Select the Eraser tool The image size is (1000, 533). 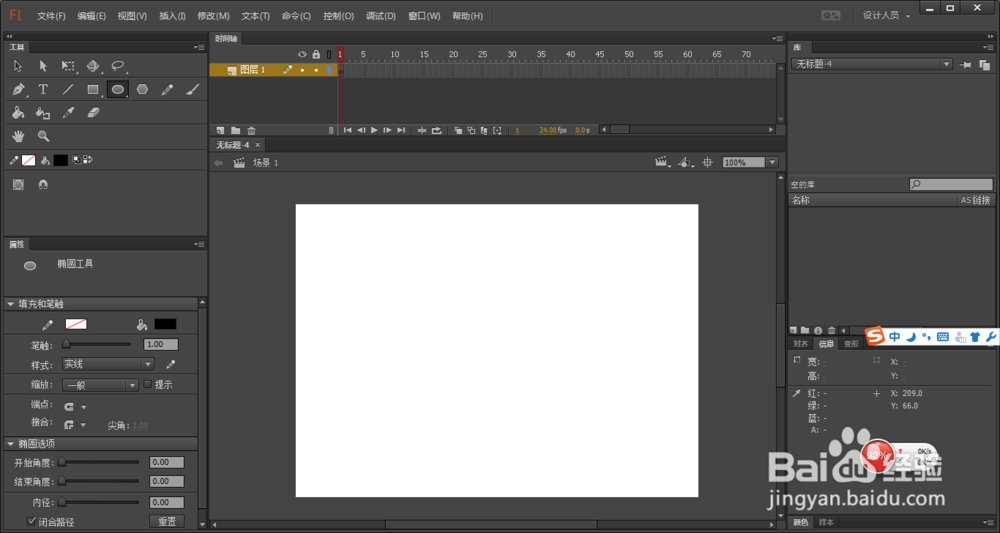[93, 113]
